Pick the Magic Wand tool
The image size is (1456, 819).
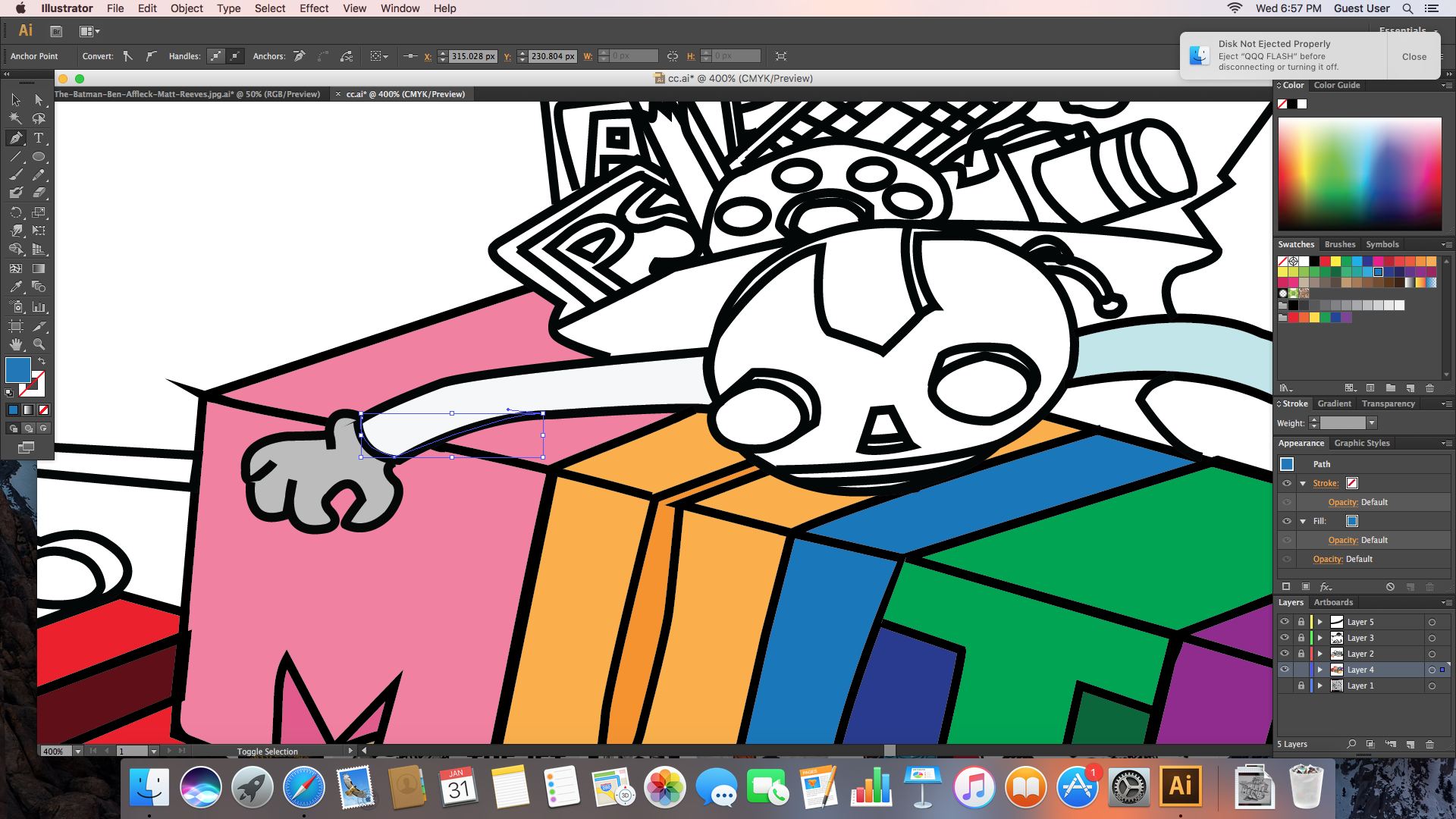tap(16, 119)
